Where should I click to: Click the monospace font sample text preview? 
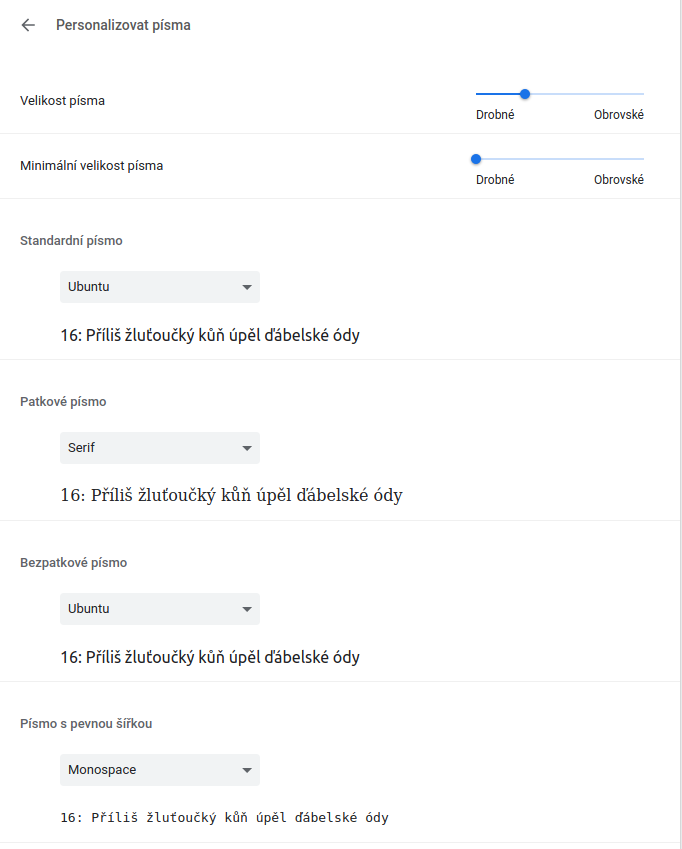pyautogui.click(x=225, y=817)
